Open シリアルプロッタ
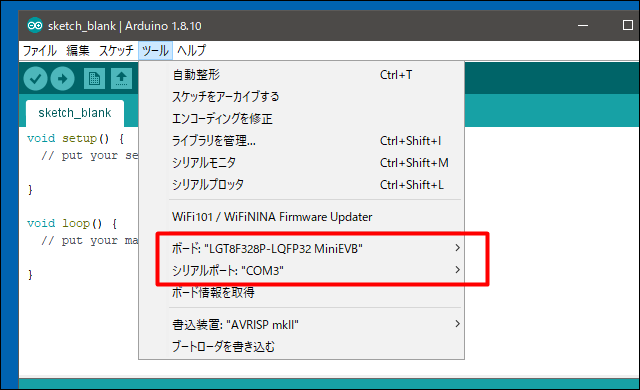This screenshot has width=640, height=390. click(x=301, y=185)
